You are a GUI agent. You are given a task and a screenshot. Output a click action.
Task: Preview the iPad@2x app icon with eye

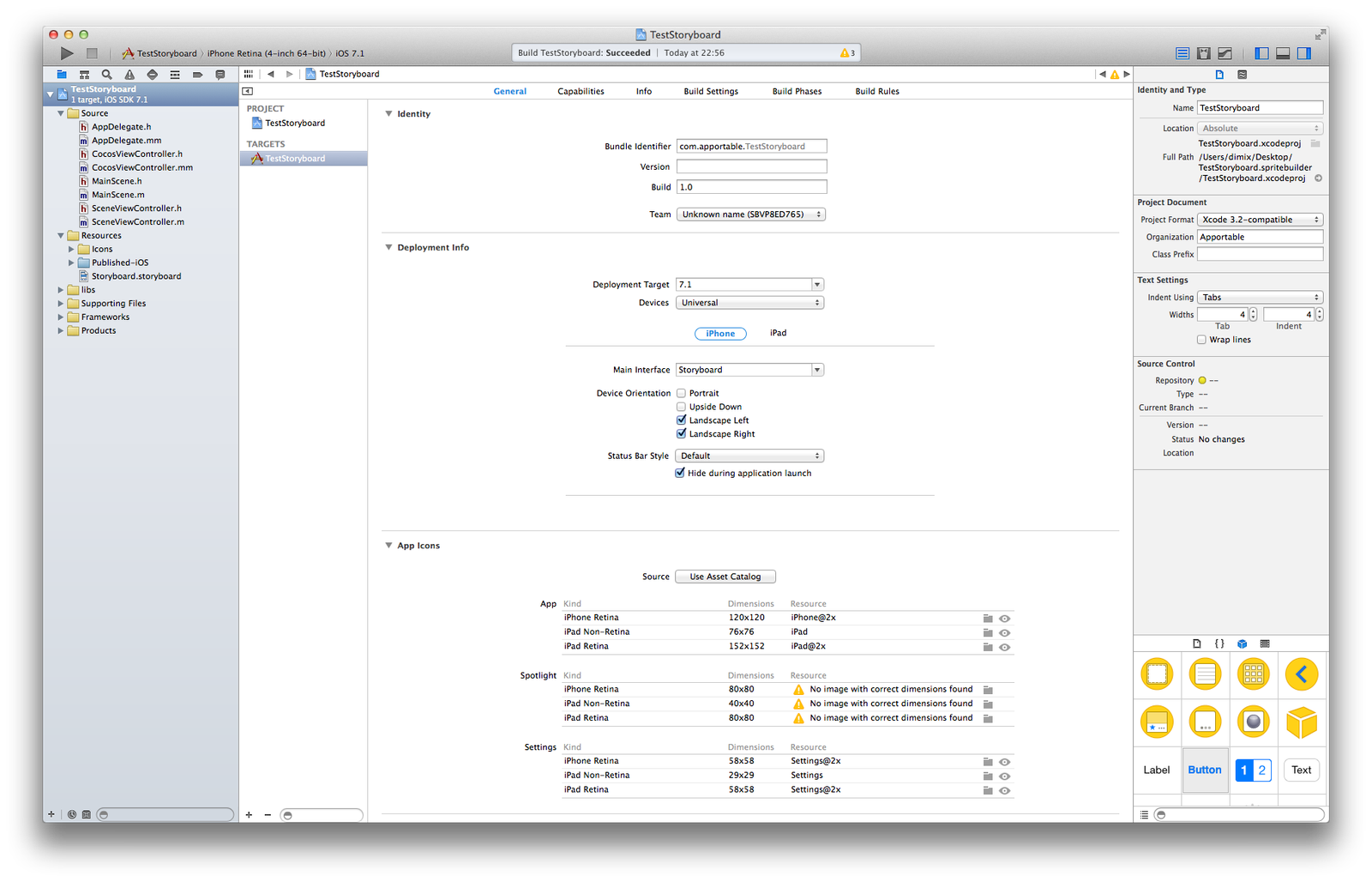[x=1005, y=647]
